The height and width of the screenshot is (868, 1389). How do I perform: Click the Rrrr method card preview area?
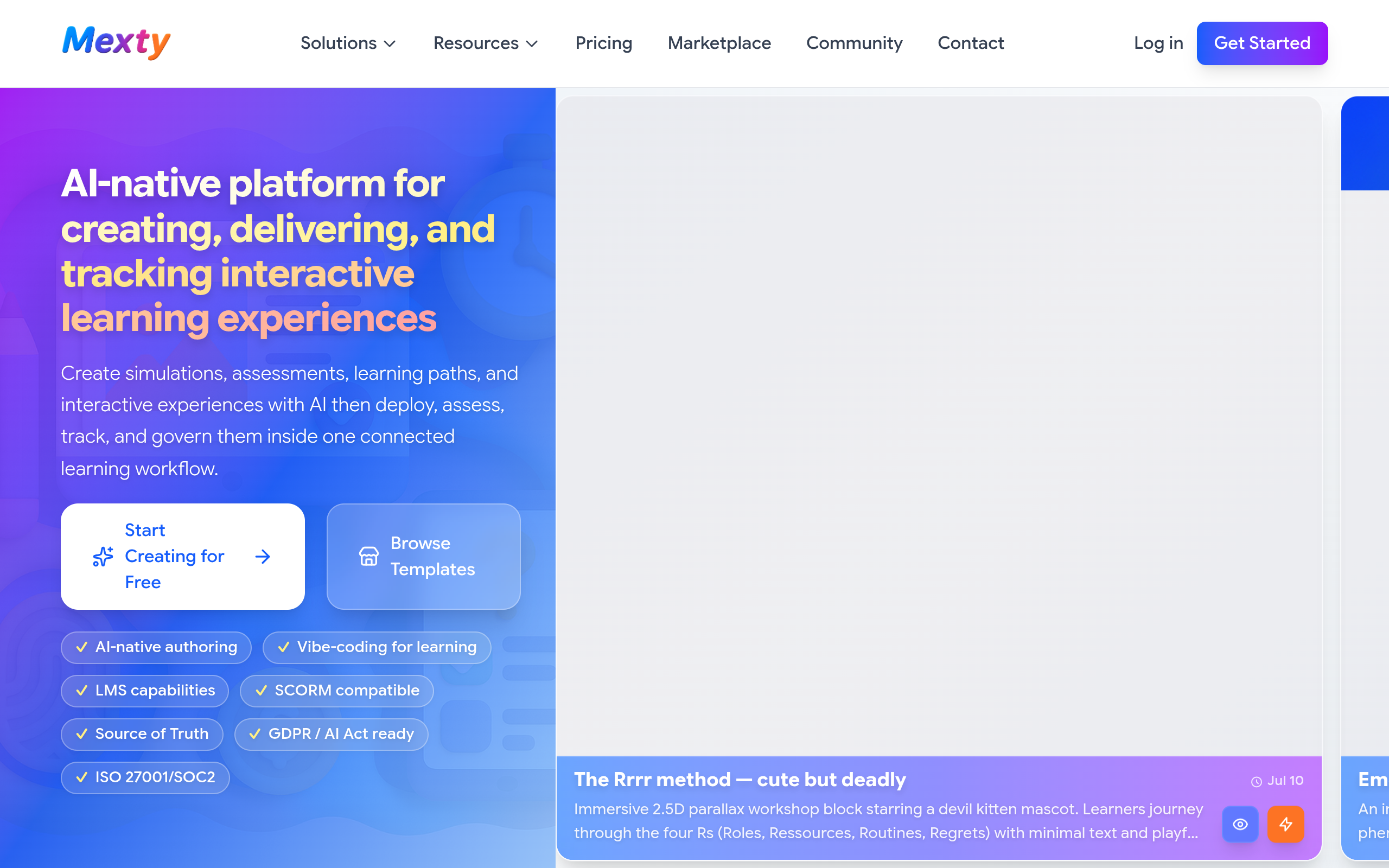point(939,426)
